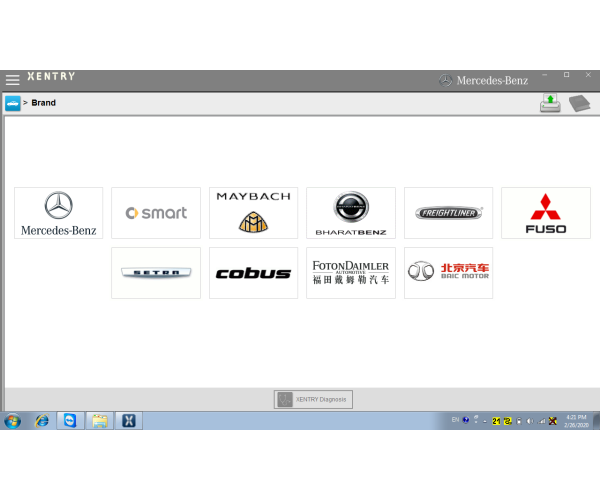Open the gray book manual icon
This screenshot has height=500, width=600.
point(580,103)
